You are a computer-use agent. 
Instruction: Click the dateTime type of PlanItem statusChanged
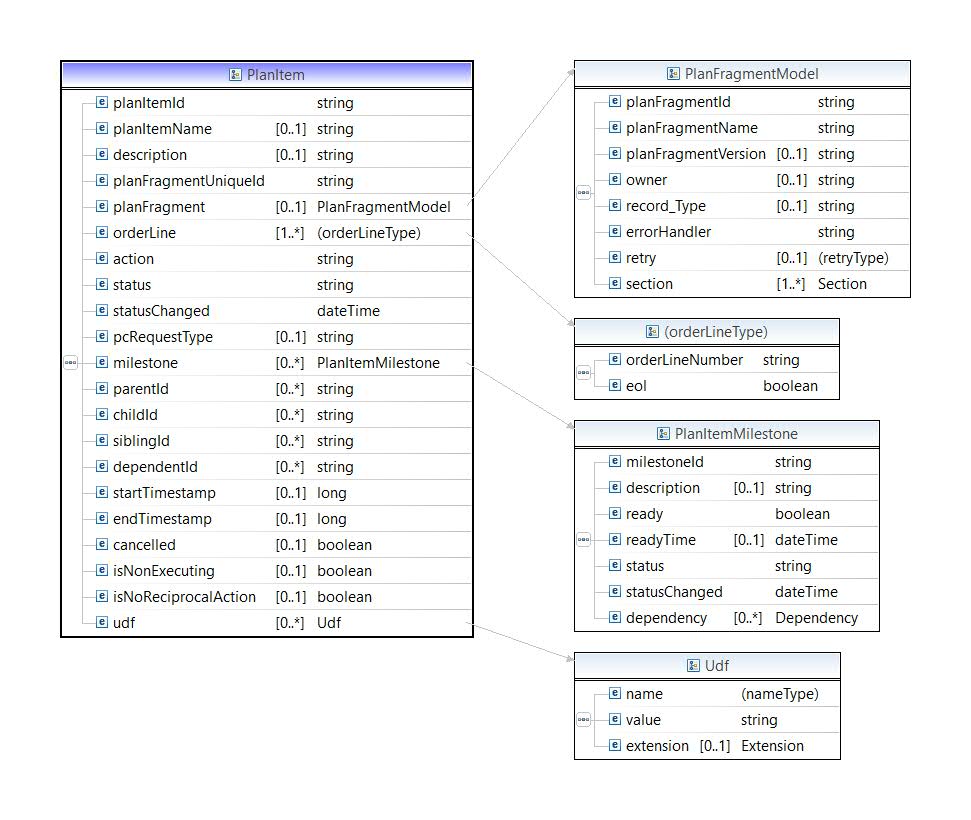point(349,311)
